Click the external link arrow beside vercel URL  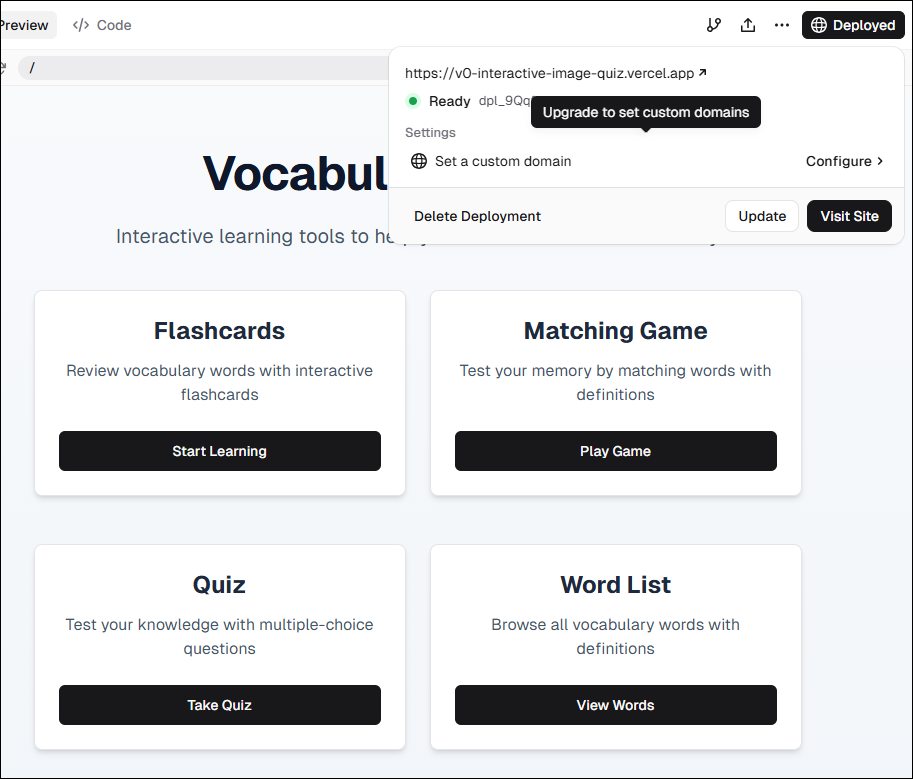(x=703, y=72)
